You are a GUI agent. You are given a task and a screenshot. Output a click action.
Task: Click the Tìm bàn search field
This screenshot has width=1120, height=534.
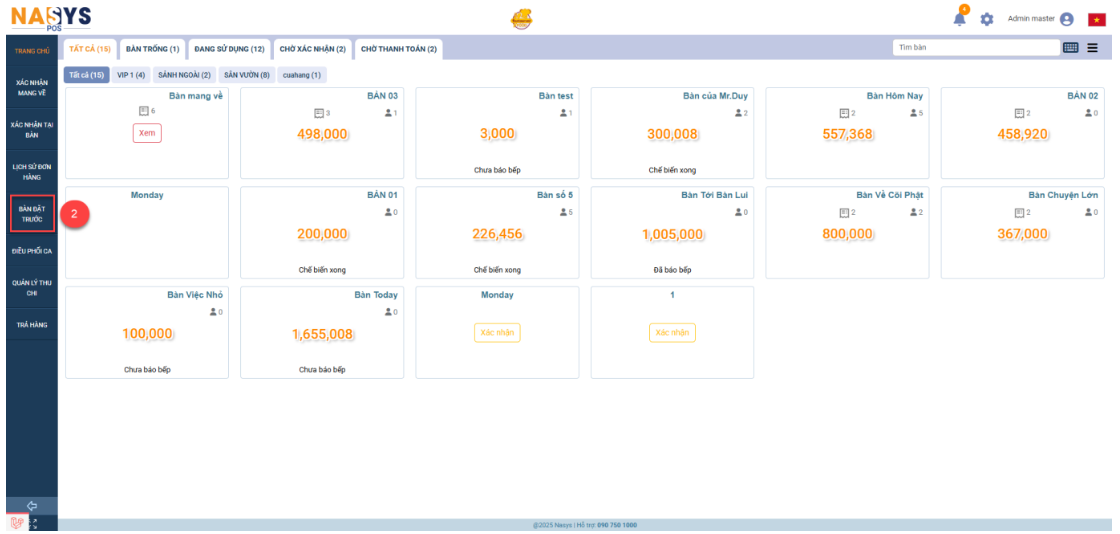pos(975,47)
